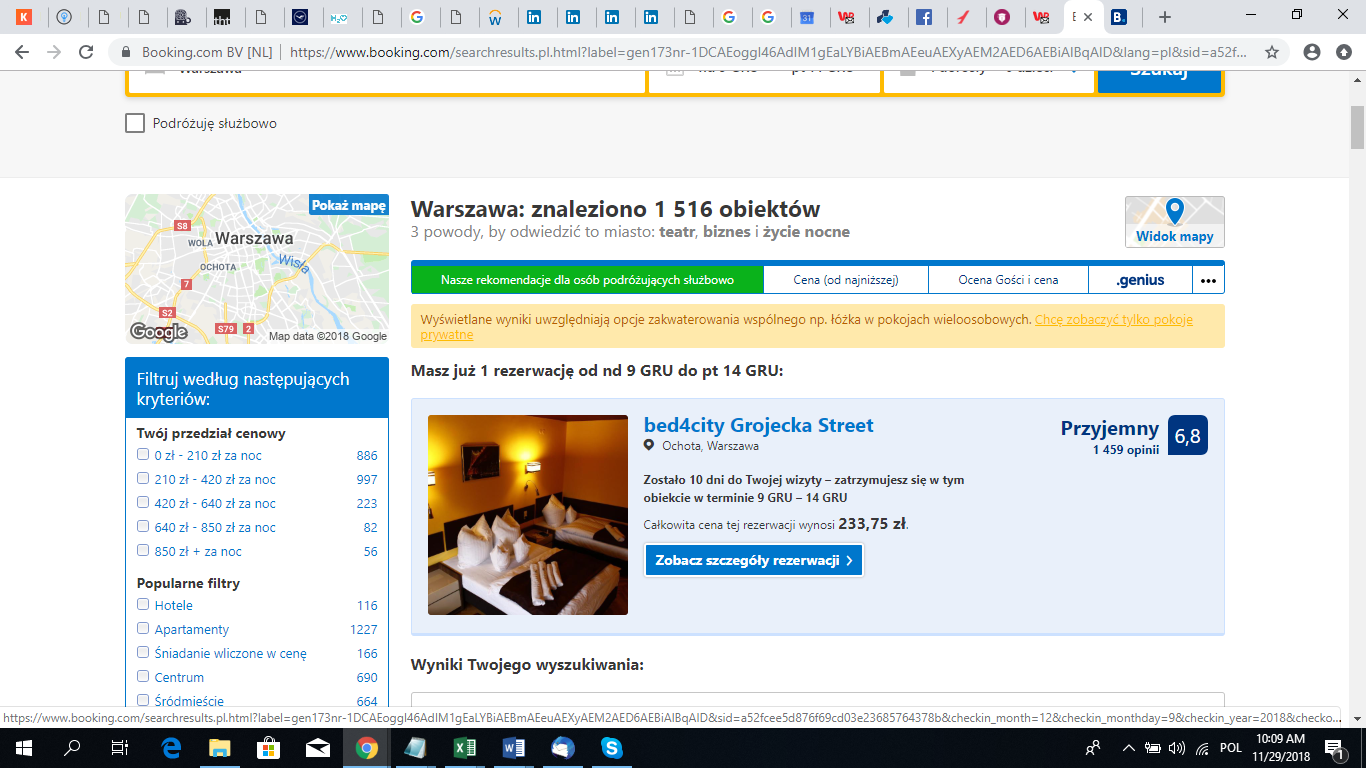
Task: Click the Pokaż mapę button on the map
Action: [349, 206]
